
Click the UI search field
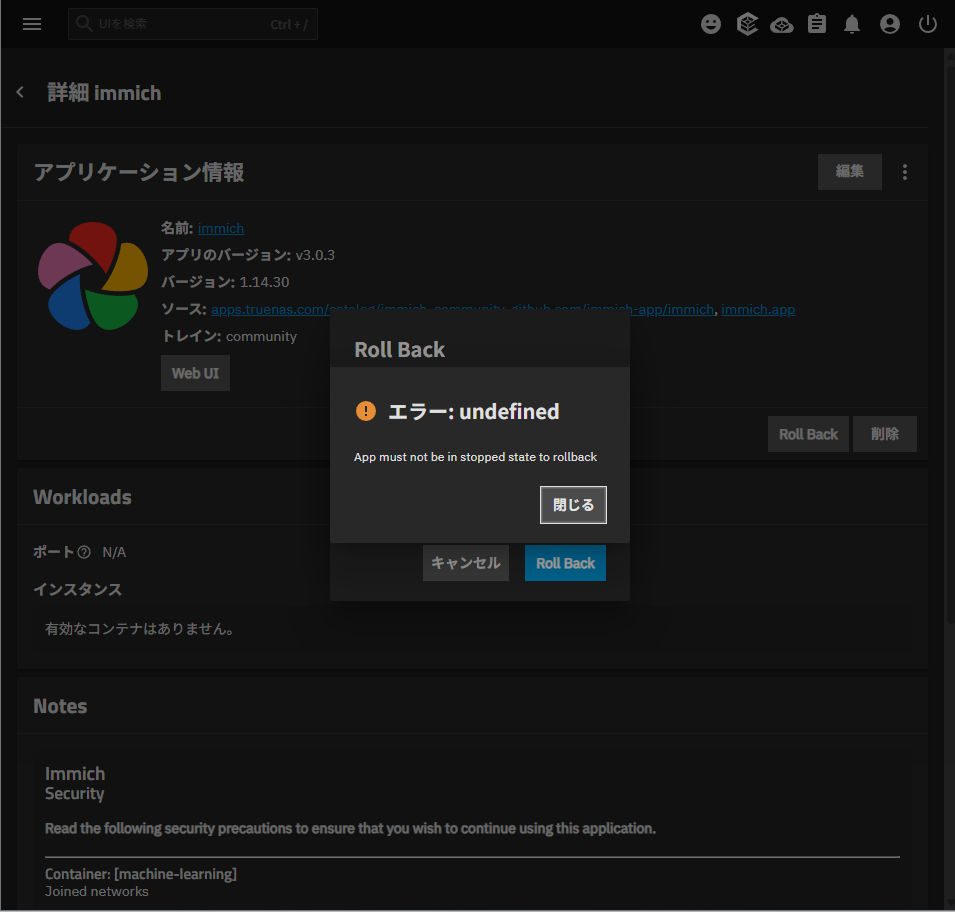tap(192, 24)
